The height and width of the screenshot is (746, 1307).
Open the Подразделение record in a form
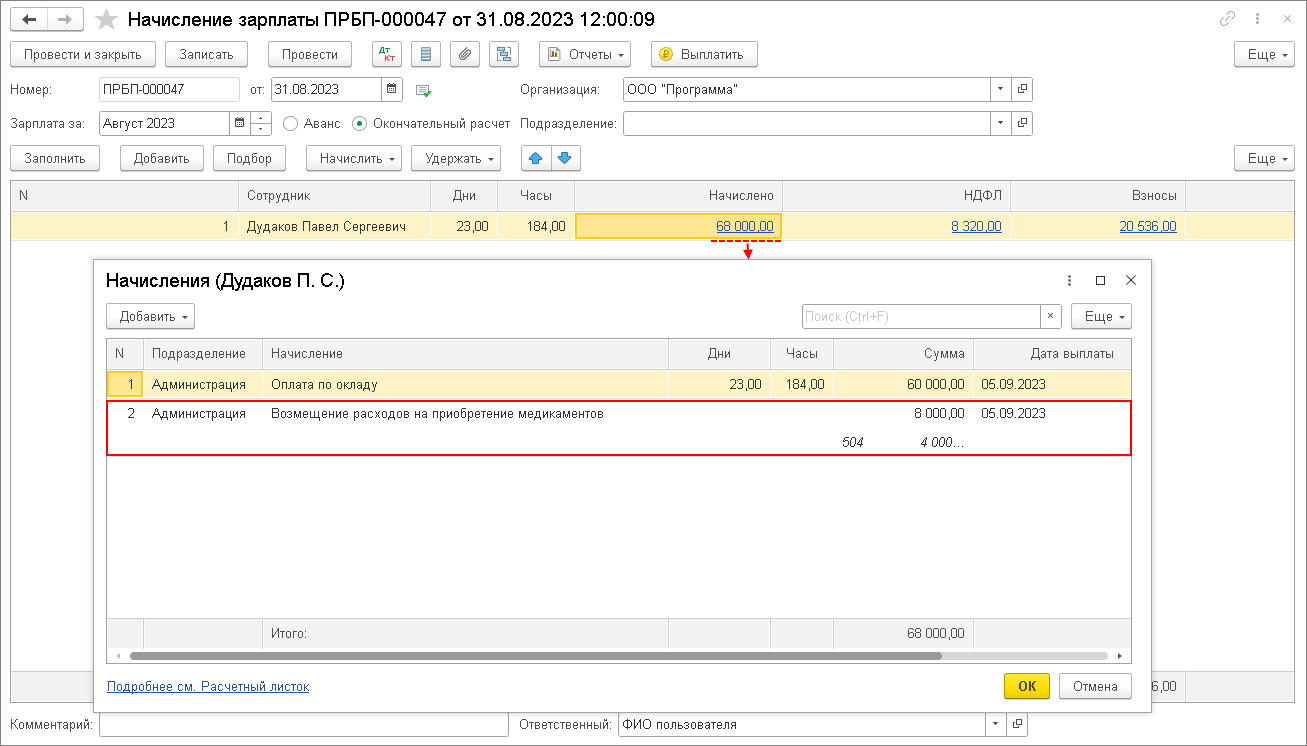tap(1021, 123)
